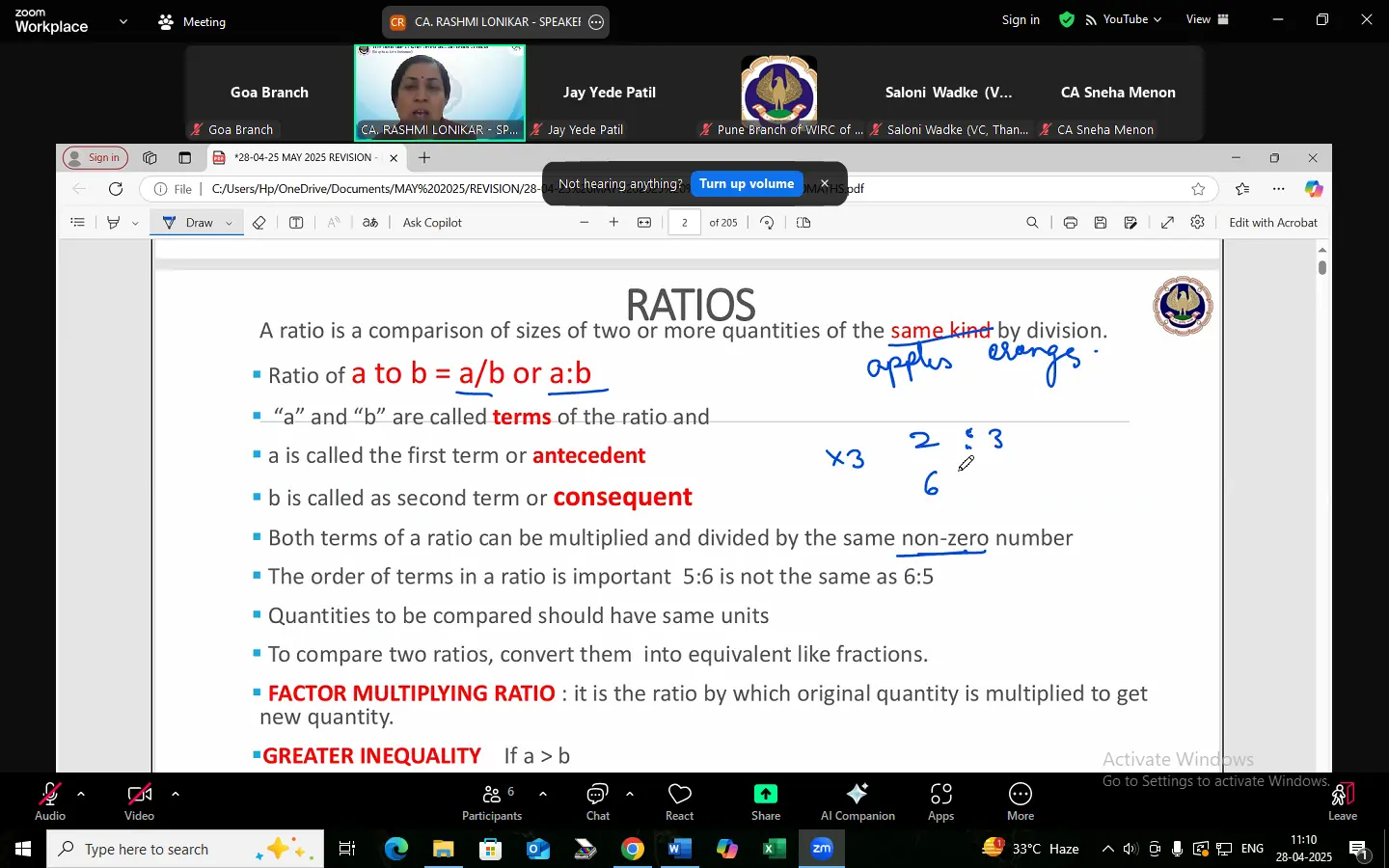The image size is (1389, 868).
Task: Expand the Video options arrow
Action: coord(176,794)
